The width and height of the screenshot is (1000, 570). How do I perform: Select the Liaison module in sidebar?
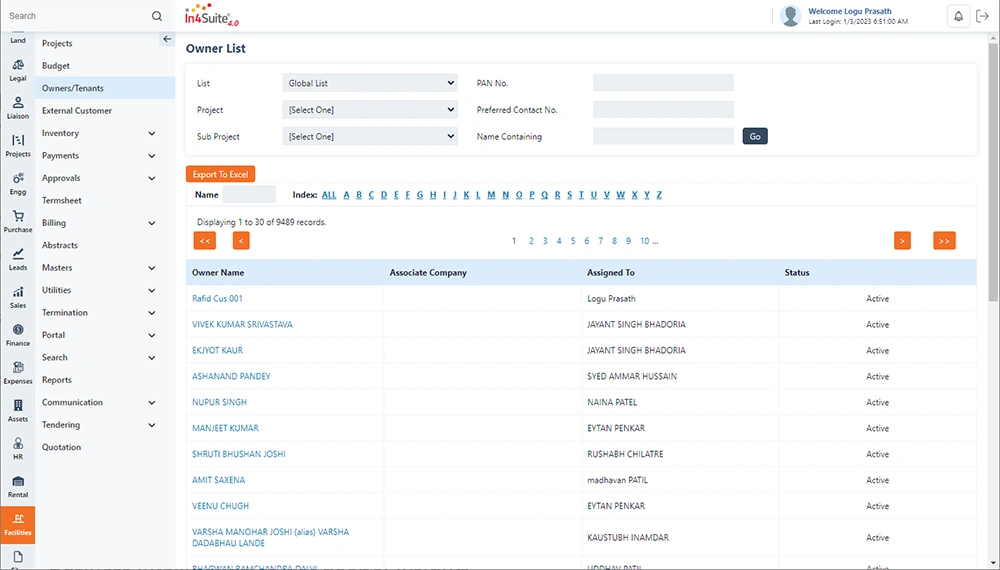(18, 107)
